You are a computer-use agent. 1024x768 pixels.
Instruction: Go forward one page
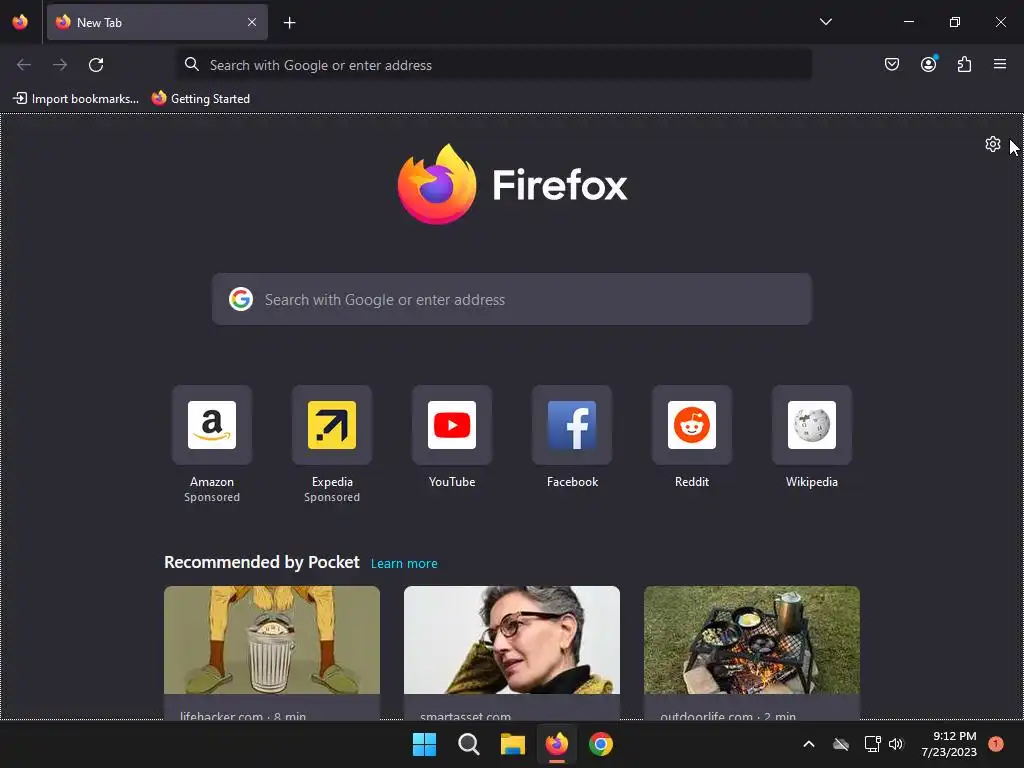[x=60, y=65]
